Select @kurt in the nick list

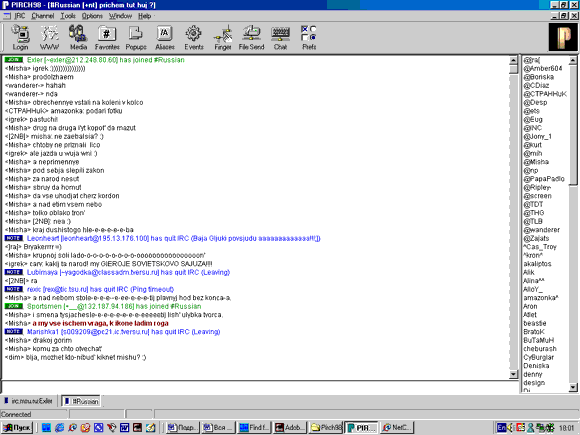(x=533, y=145)
